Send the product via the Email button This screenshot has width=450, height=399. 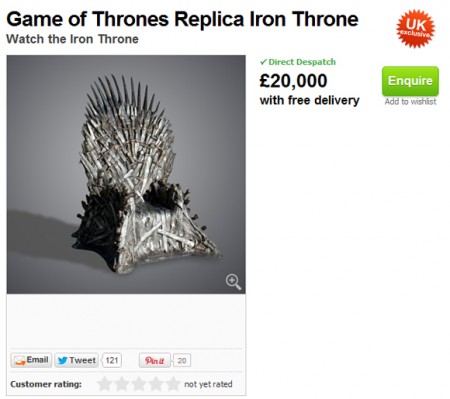[x=31, y=360]
